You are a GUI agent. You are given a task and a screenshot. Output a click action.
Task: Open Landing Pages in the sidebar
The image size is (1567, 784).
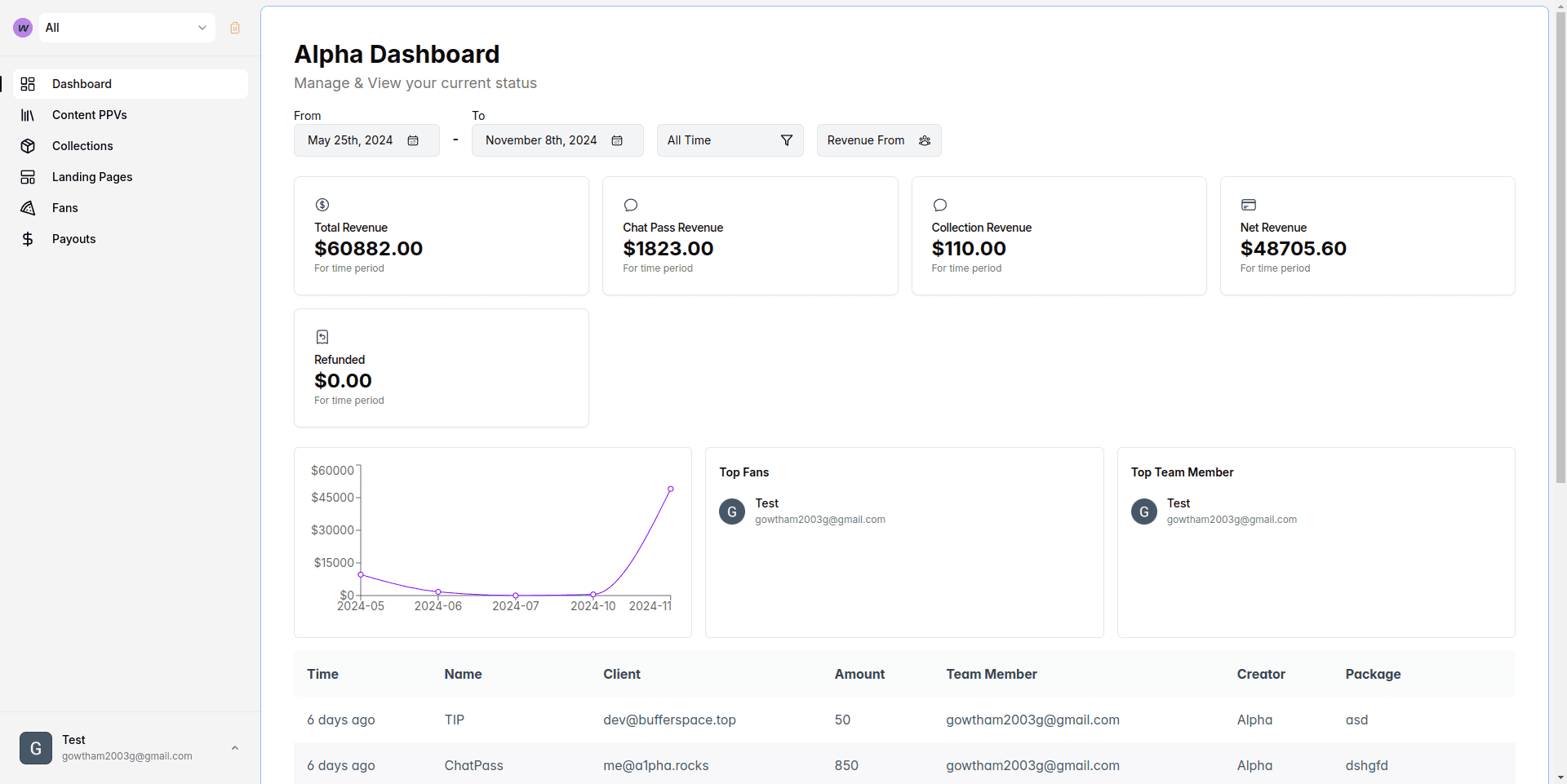point(131,177)
